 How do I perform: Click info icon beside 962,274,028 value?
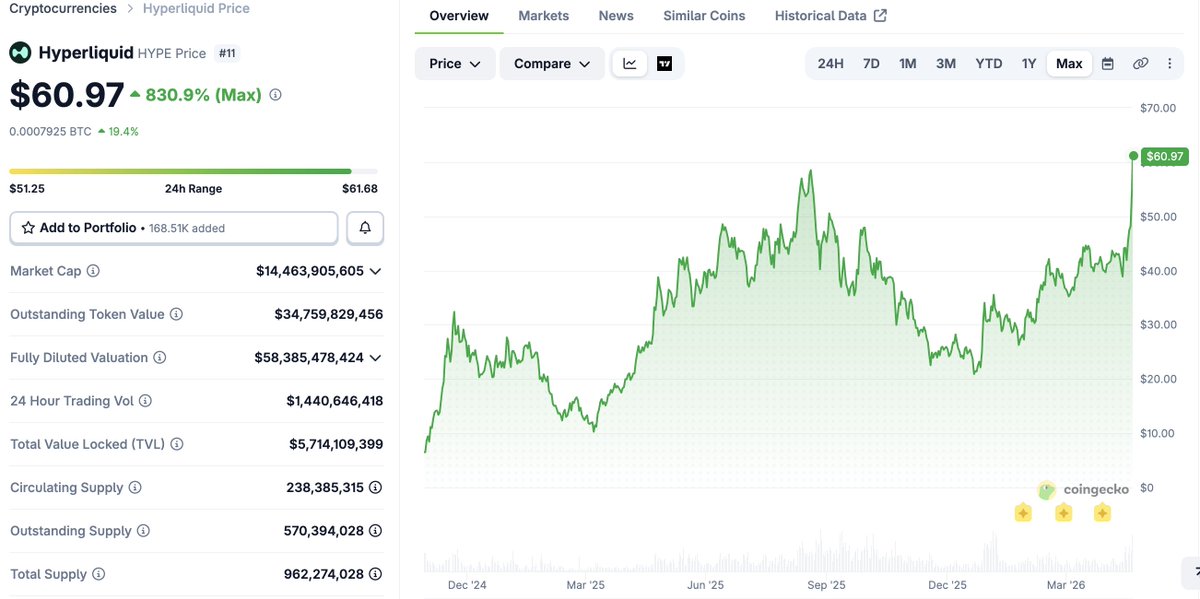pyautogui.click(x=376, y=574)
